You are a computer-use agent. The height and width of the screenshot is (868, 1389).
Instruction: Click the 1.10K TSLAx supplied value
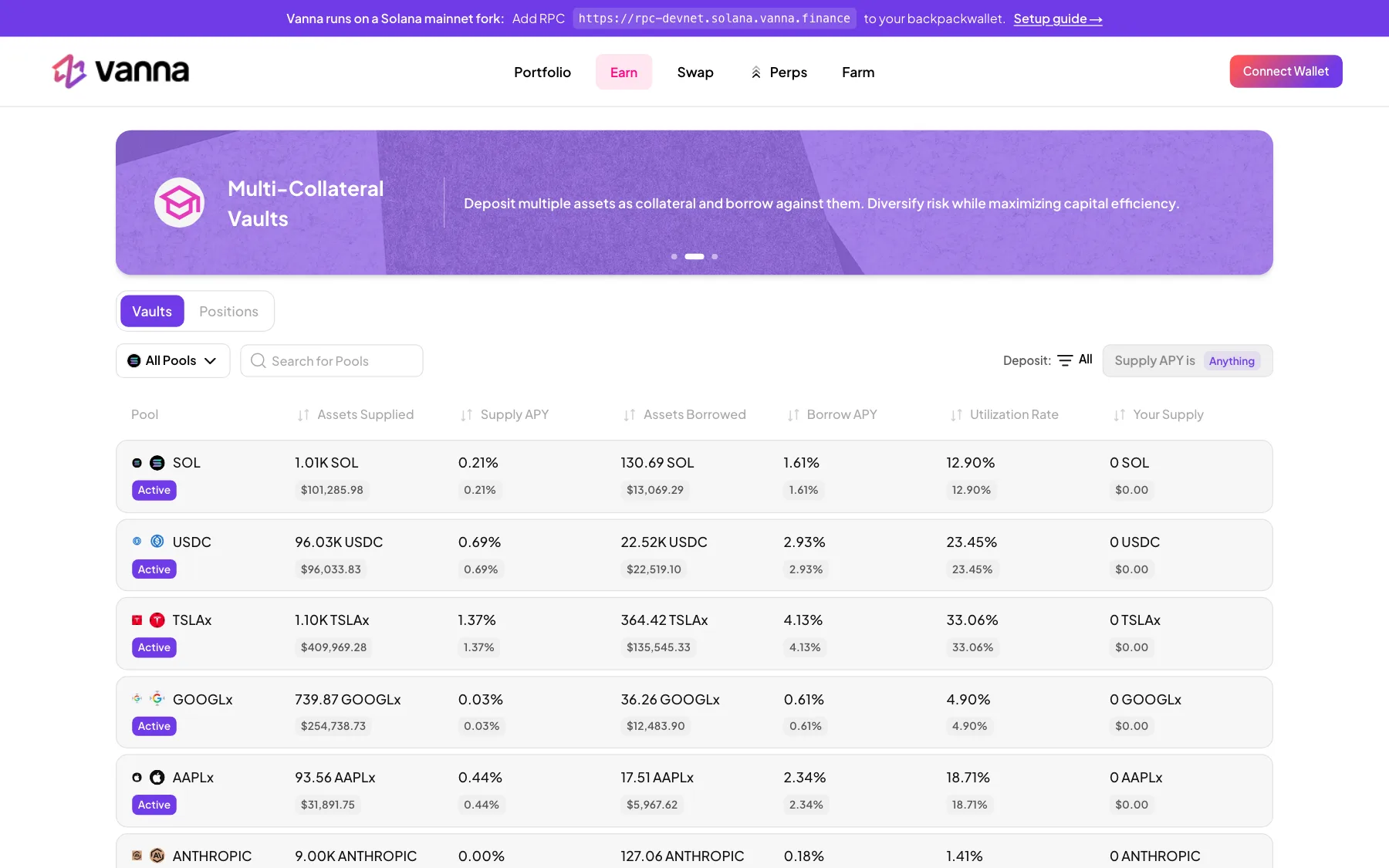332,620
